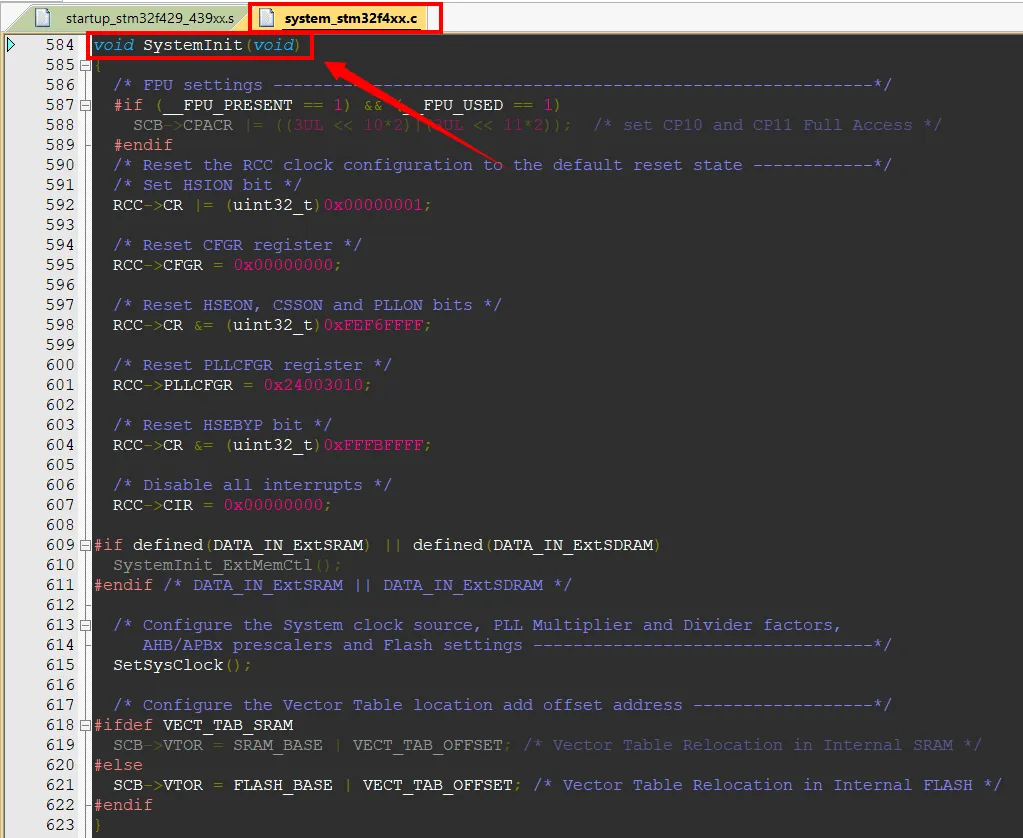Click the 'Disable all interrupts' comment
The height and width of the screenshot is (838, 1023).
point(252,485)
